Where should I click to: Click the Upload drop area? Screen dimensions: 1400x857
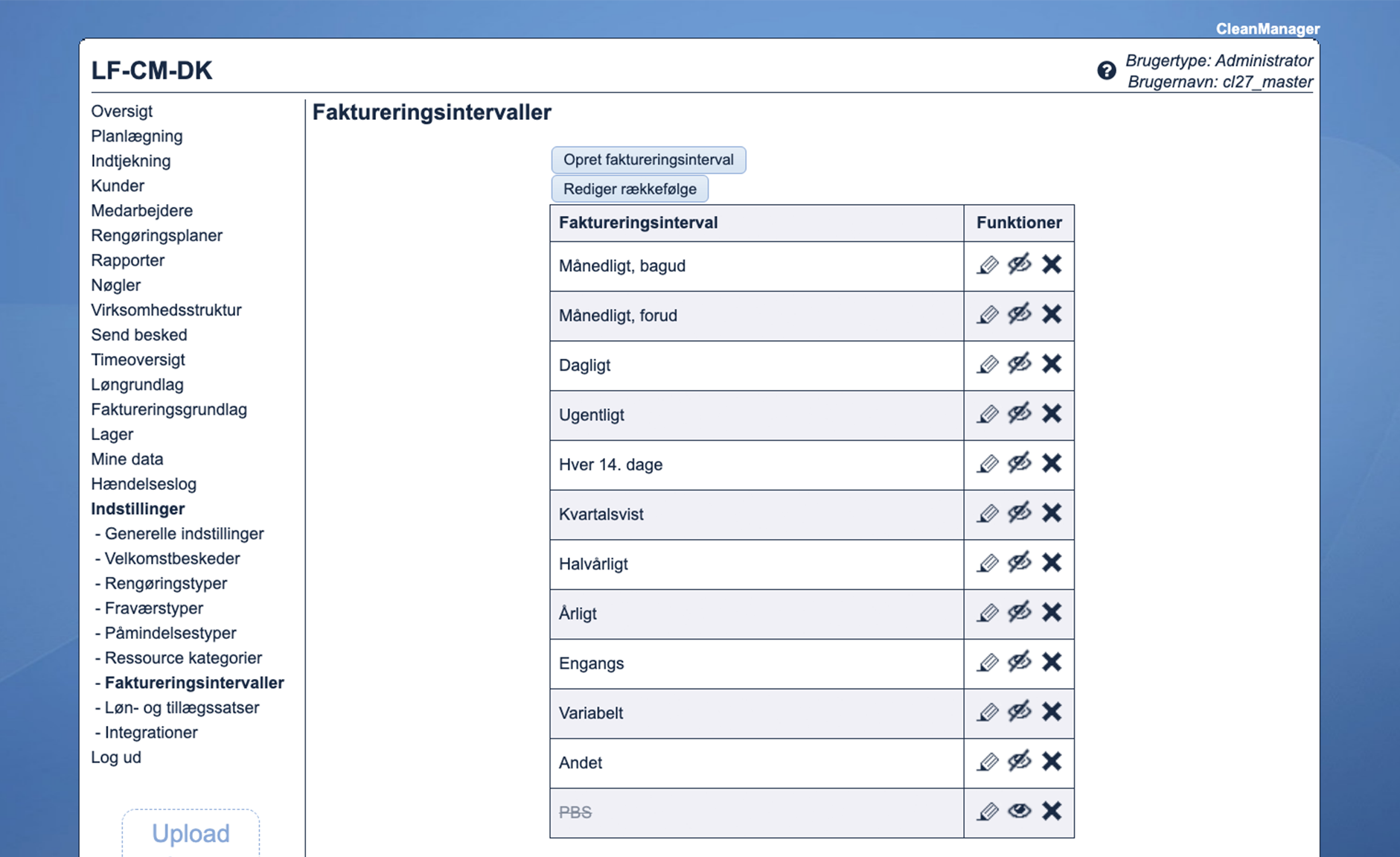click(x=191, y=833)
